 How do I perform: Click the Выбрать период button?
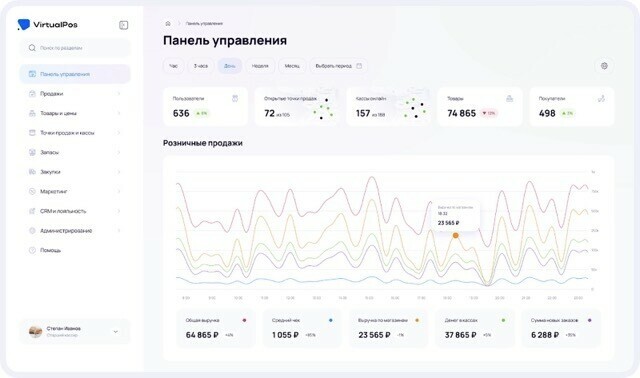tap(338, 66)
